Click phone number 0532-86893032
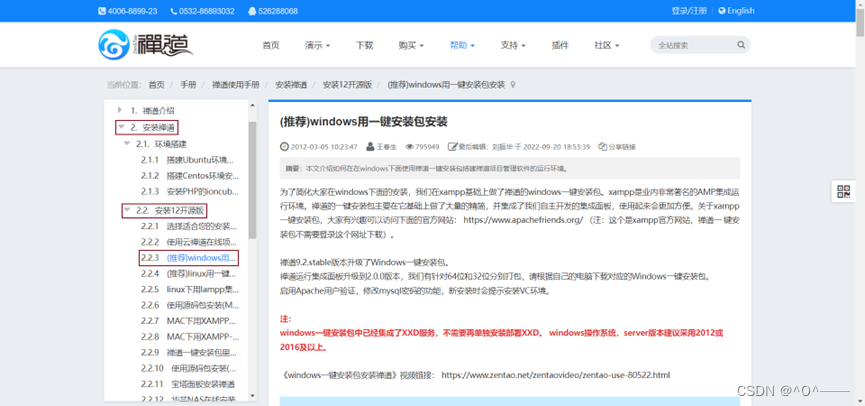The height and width of the screenshot is (406, 865). (206, 11)
